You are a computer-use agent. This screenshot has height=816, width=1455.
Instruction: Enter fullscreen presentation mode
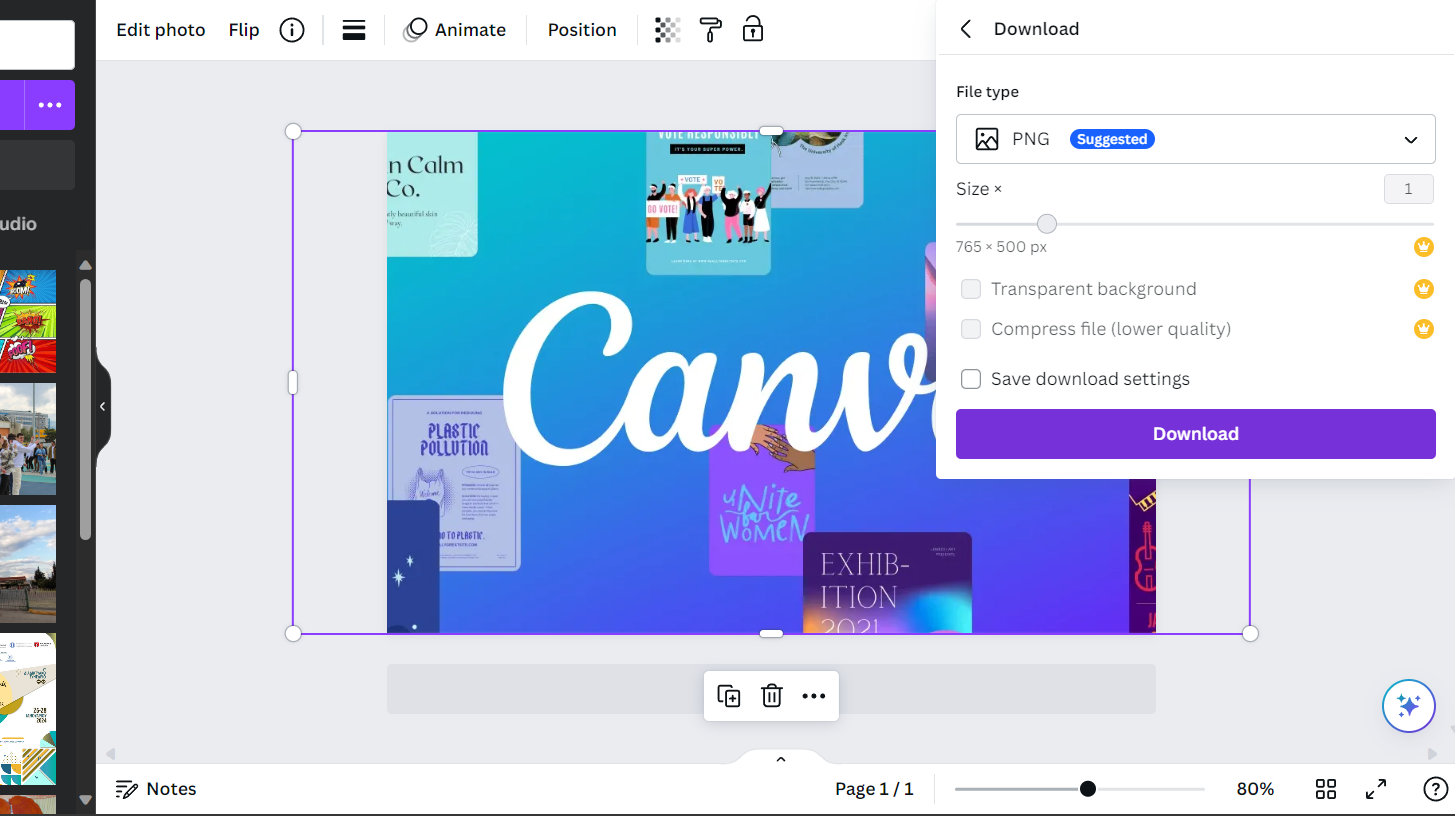point(1376,789)
